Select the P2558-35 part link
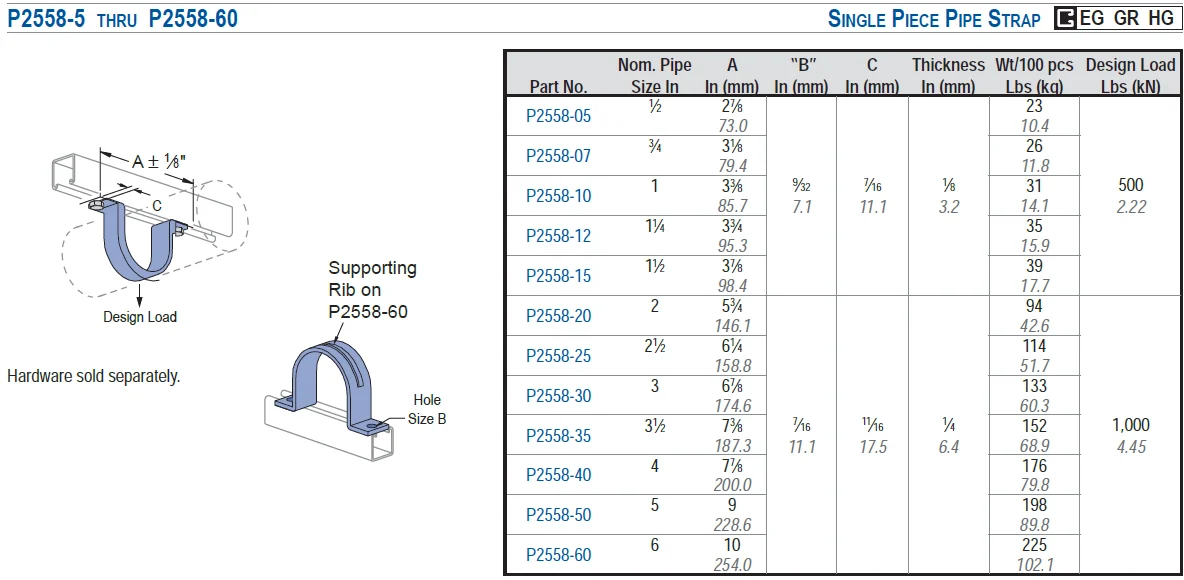The width and height of the screenshot is (1184, 580). 558,436
